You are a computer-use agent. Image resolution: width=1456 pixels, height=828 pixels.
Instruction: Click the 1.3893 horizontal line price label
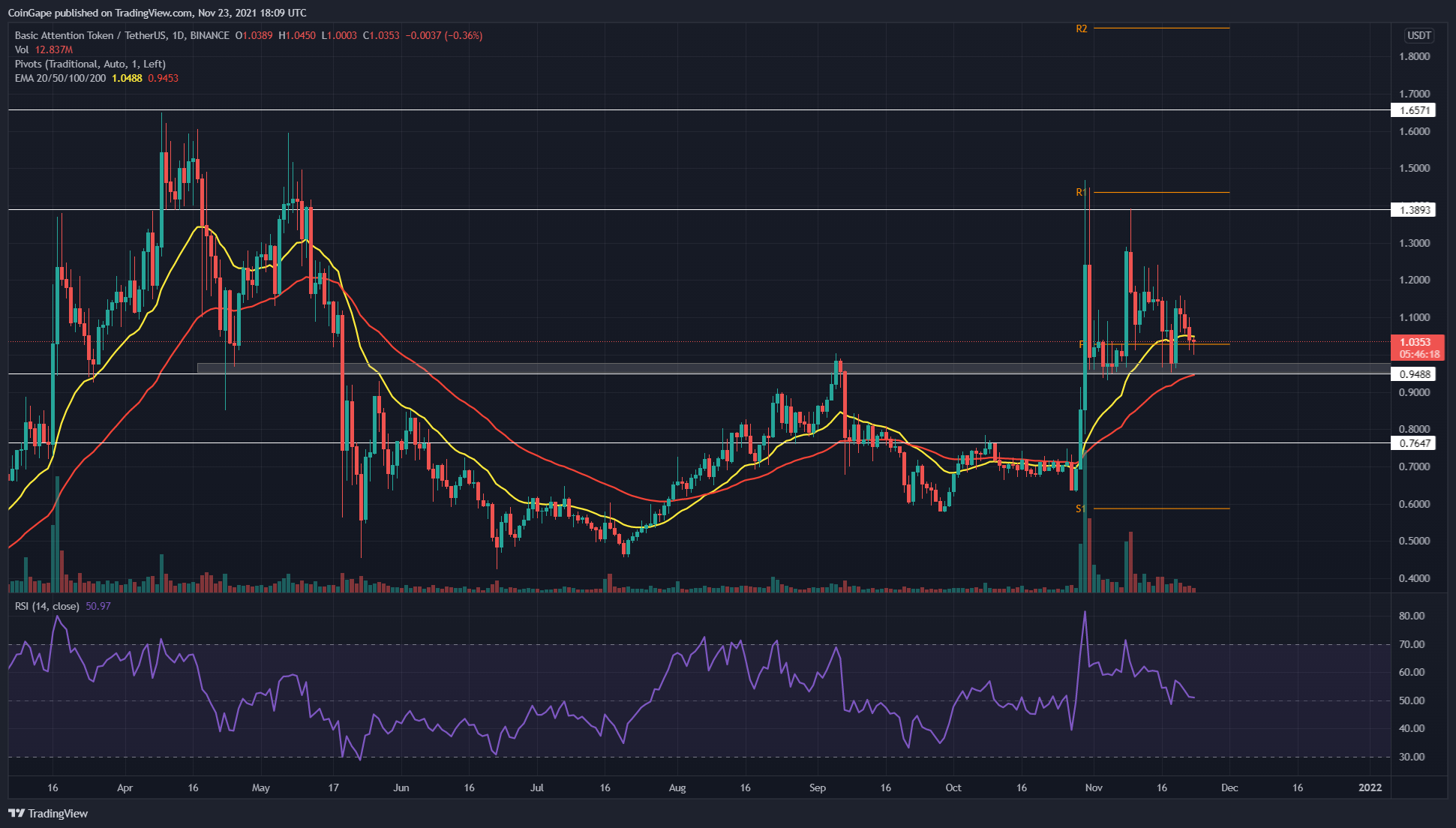1413,210
